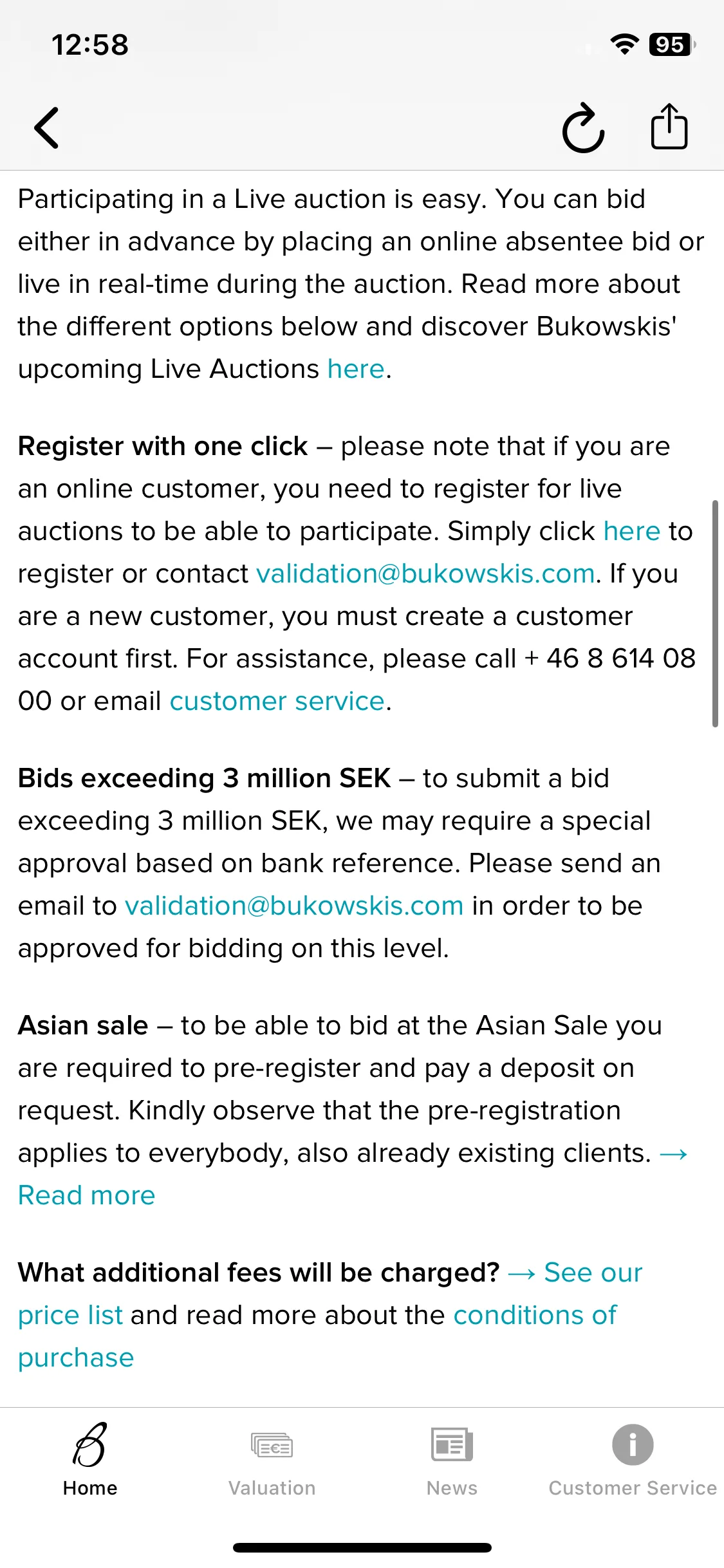The height and width of the screenshot is (1568, 724).
Task: Tap the Wi-Fi status icon
Action: 624,44
